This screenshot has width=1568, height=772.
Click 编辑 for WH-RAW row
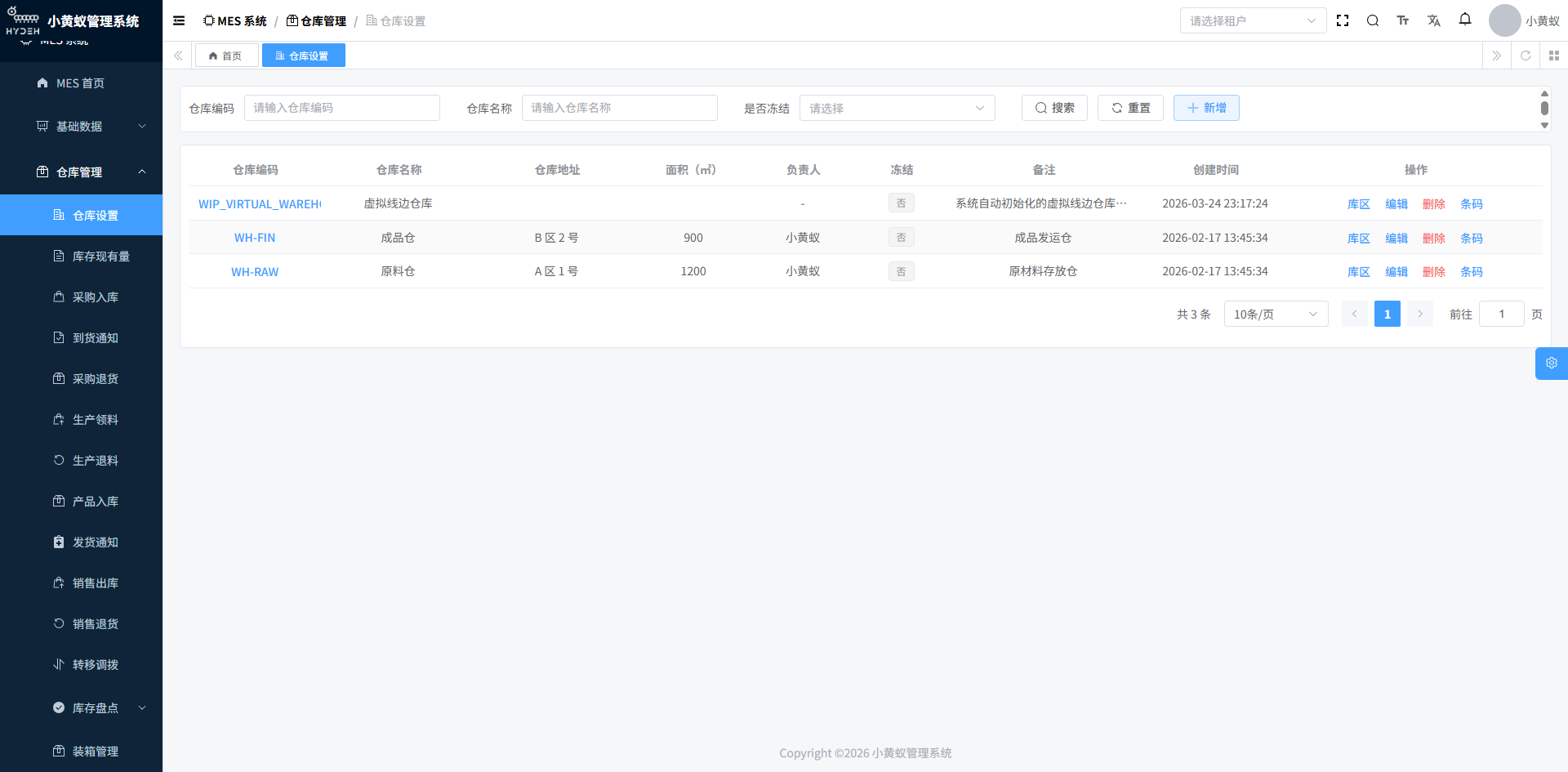[1396, 271]
